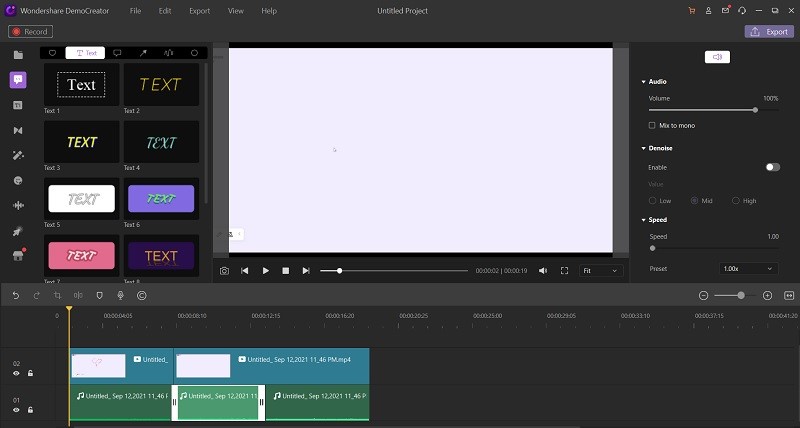
Task: Open the Effects store sidebar icon
Action: click(18, 256)
